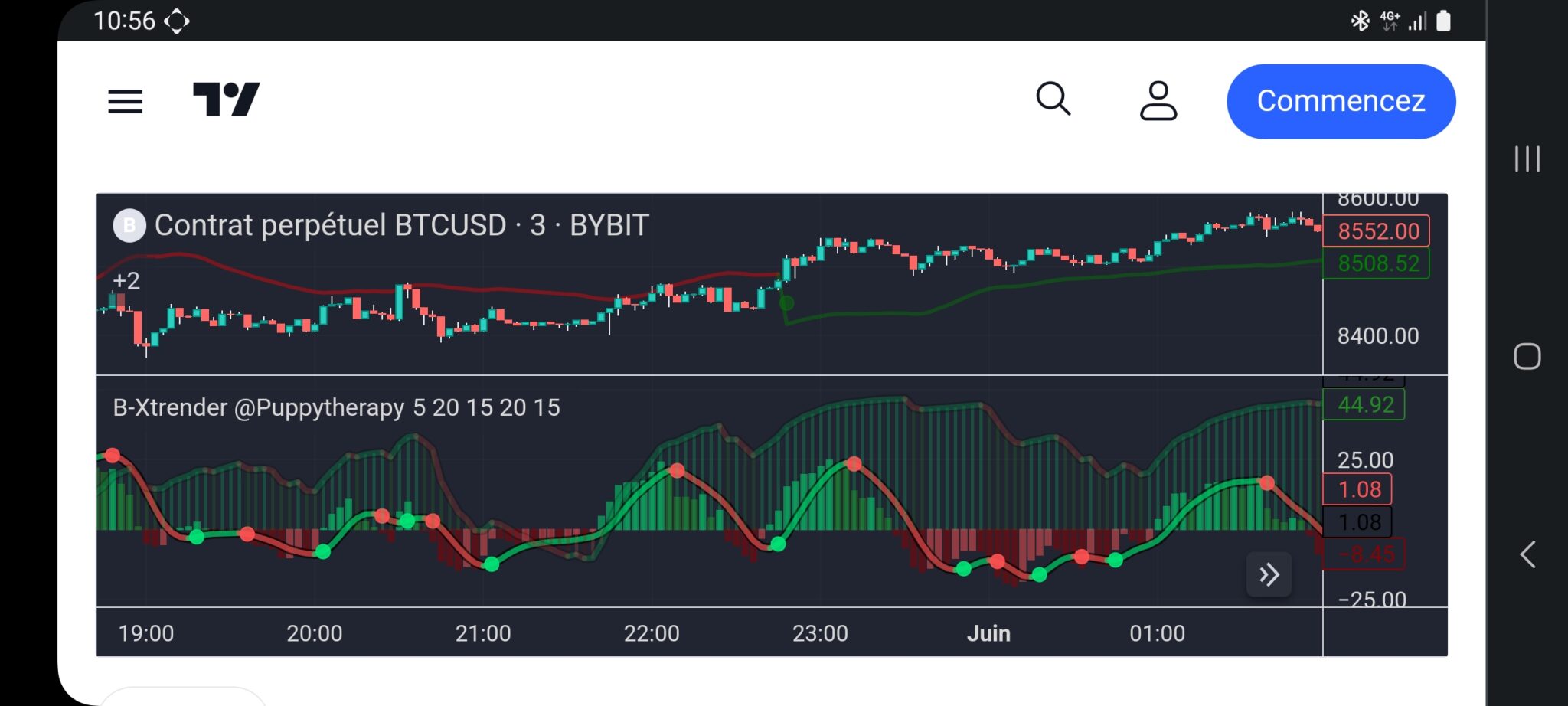
Task: Open the hamburger navigation menu
Action: [126, 101]
